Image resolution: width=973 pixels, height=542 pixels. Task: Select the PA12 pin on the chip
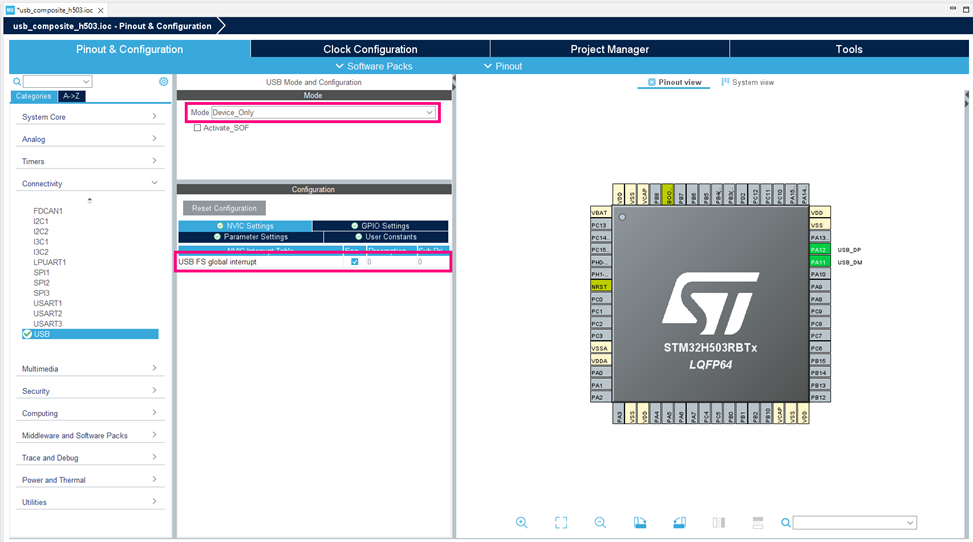pyautogui.click(x=820, y=250)
